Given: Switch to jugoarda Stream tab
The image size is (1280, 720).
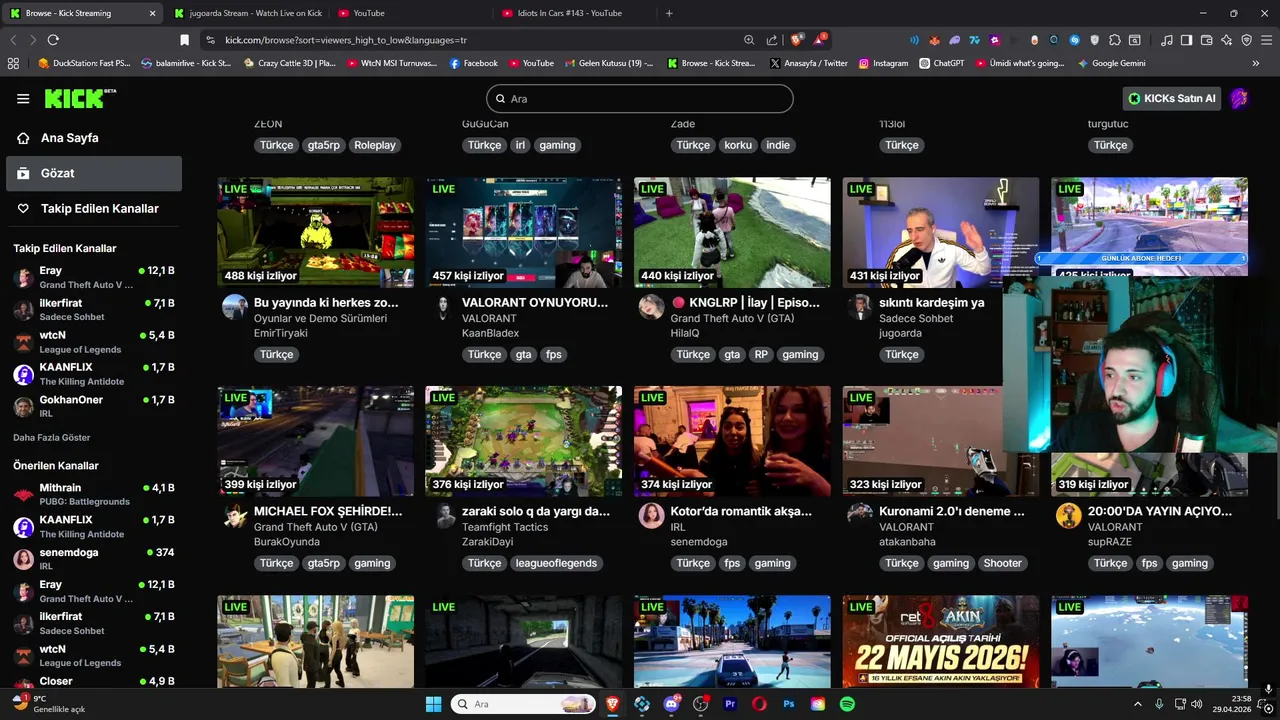Looking at the screenshot, I should (247, 13).
